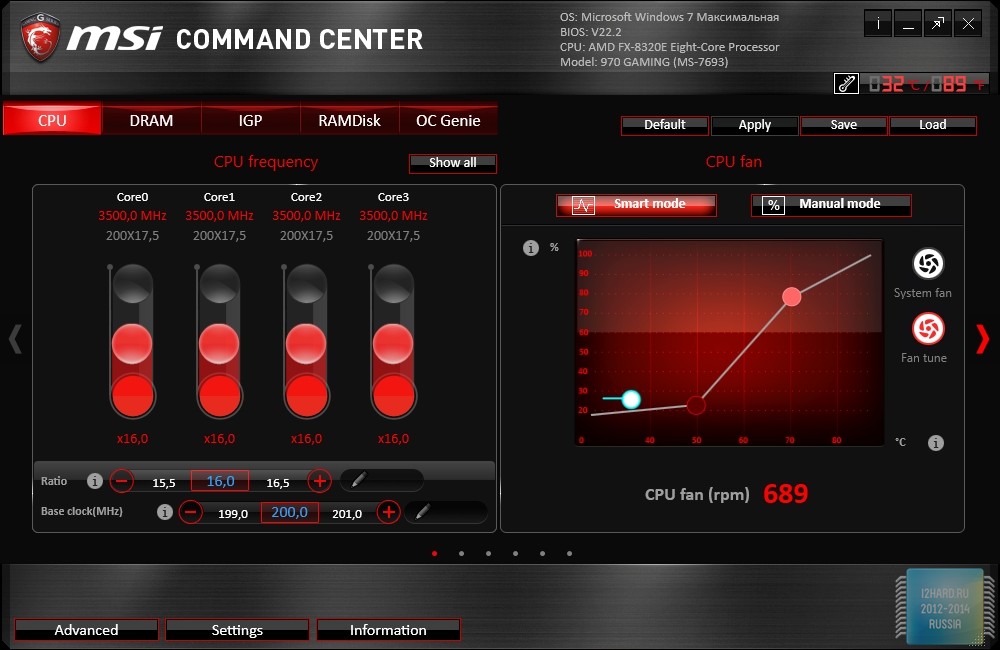The image size is (1000, 650).
Task: Decrease Base clock with minus button
Action: (191, 512)
